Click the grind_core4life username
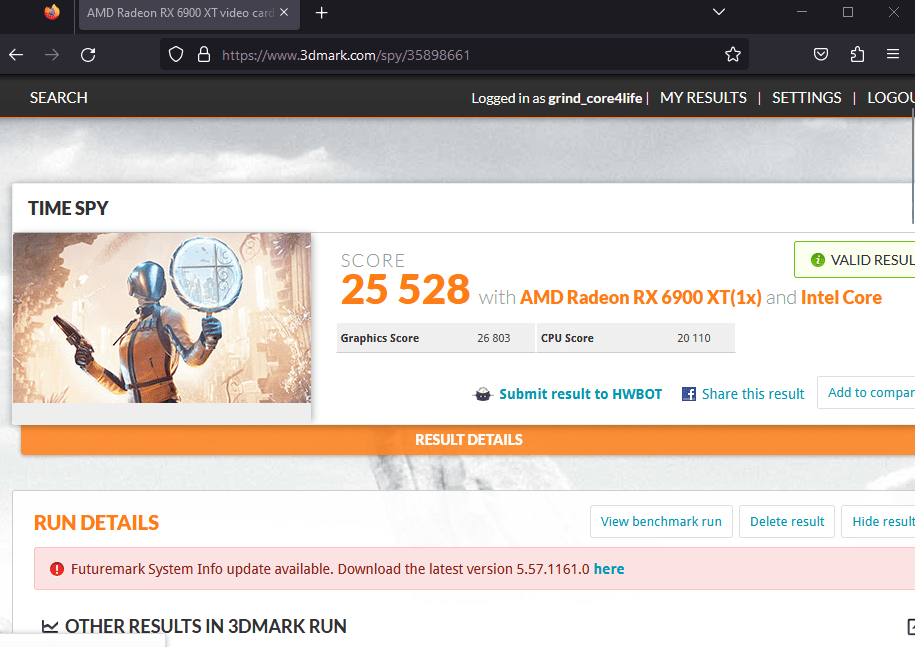The image size is (915, 647). click(x=595, y=98)
